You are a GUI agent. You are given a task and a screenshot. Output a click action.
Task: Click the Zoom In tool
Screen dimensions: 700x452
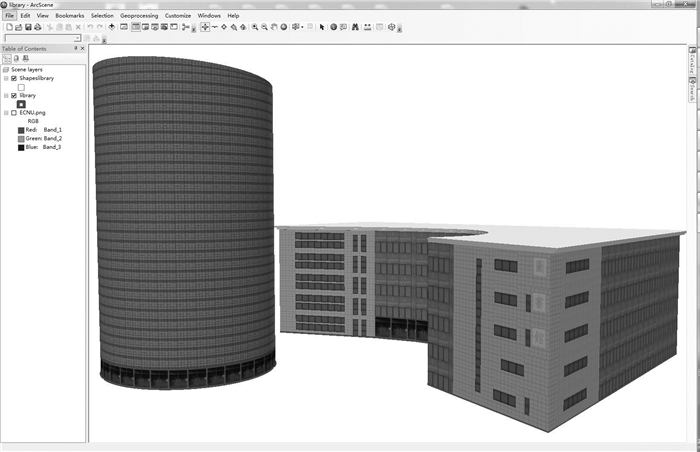click(x=255, y=27)
